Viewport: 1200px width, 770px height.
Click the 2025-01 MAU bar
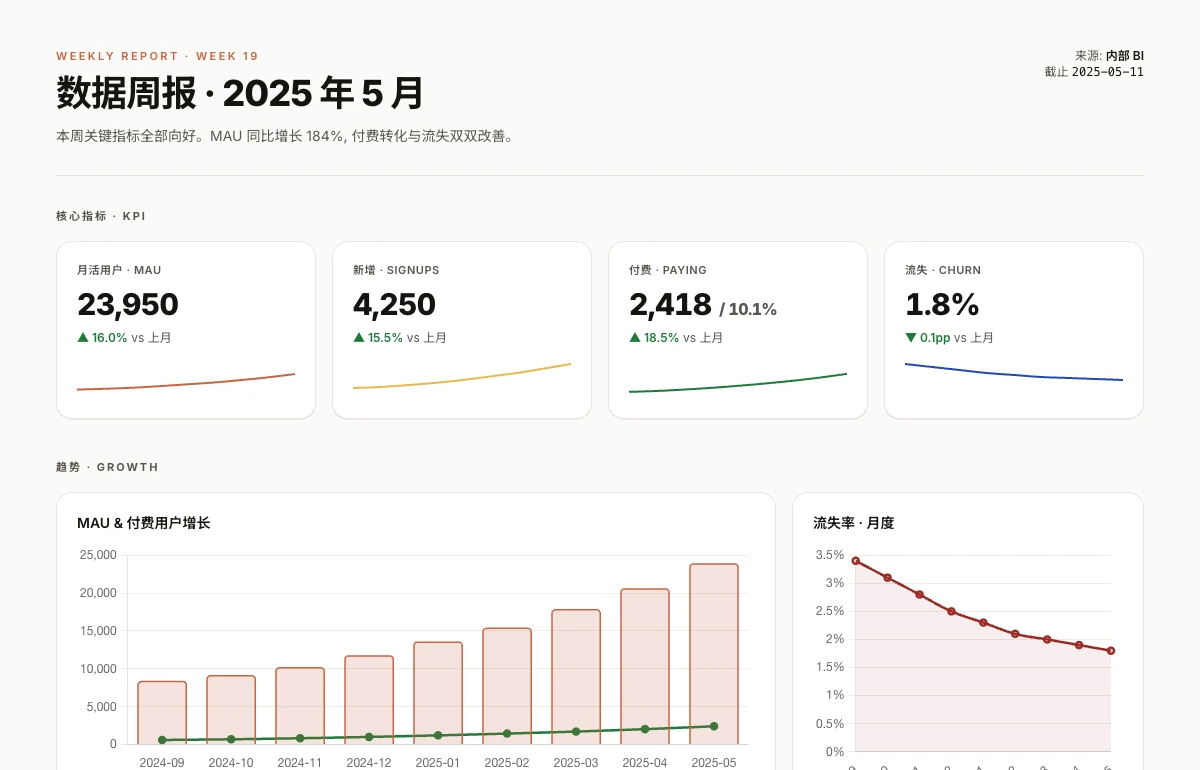point(438,693)
